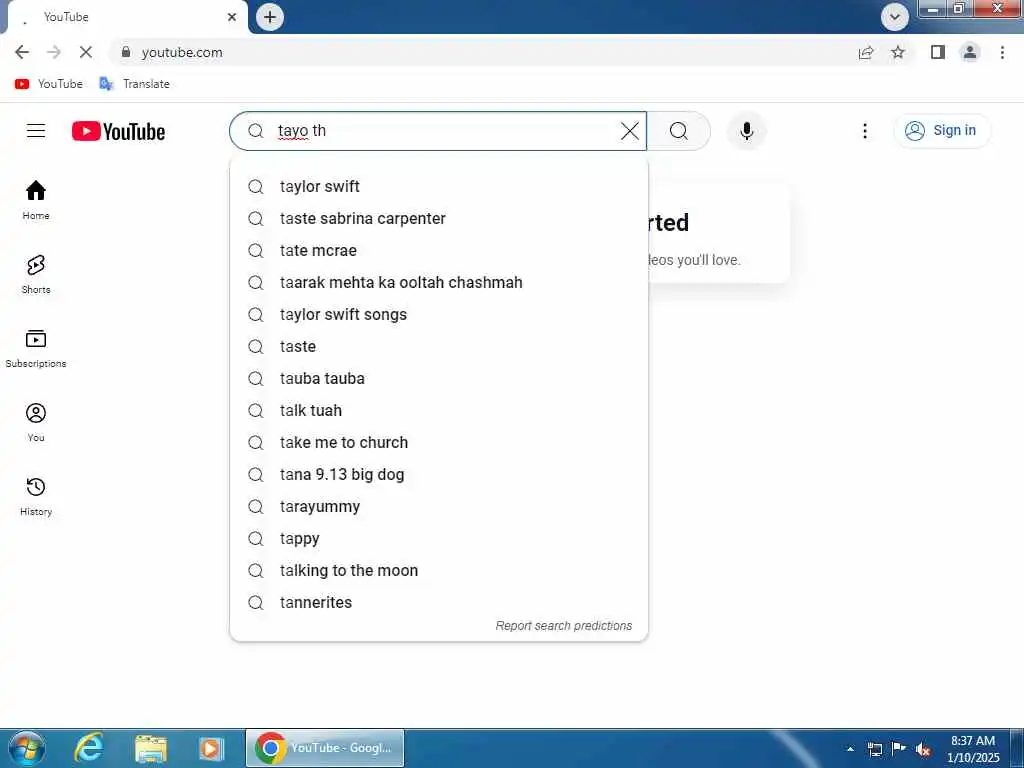Click the magnifier search button
The height and width of the screenshot is (768, 1024).
pyautogui.click(x=679, y=131)
